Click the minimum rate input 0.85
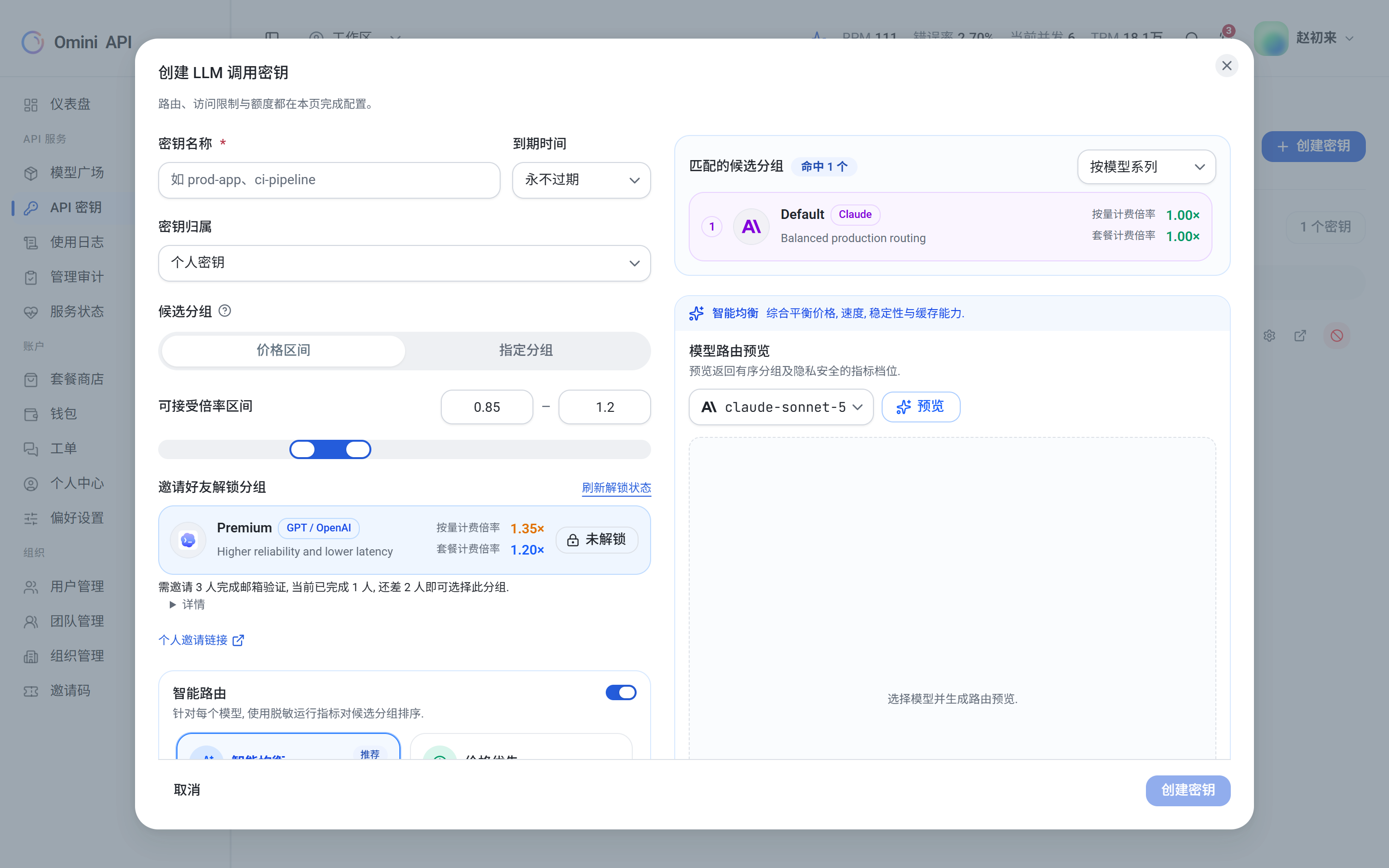This screenshot has height=868, width=1389. tap(487, 407)
